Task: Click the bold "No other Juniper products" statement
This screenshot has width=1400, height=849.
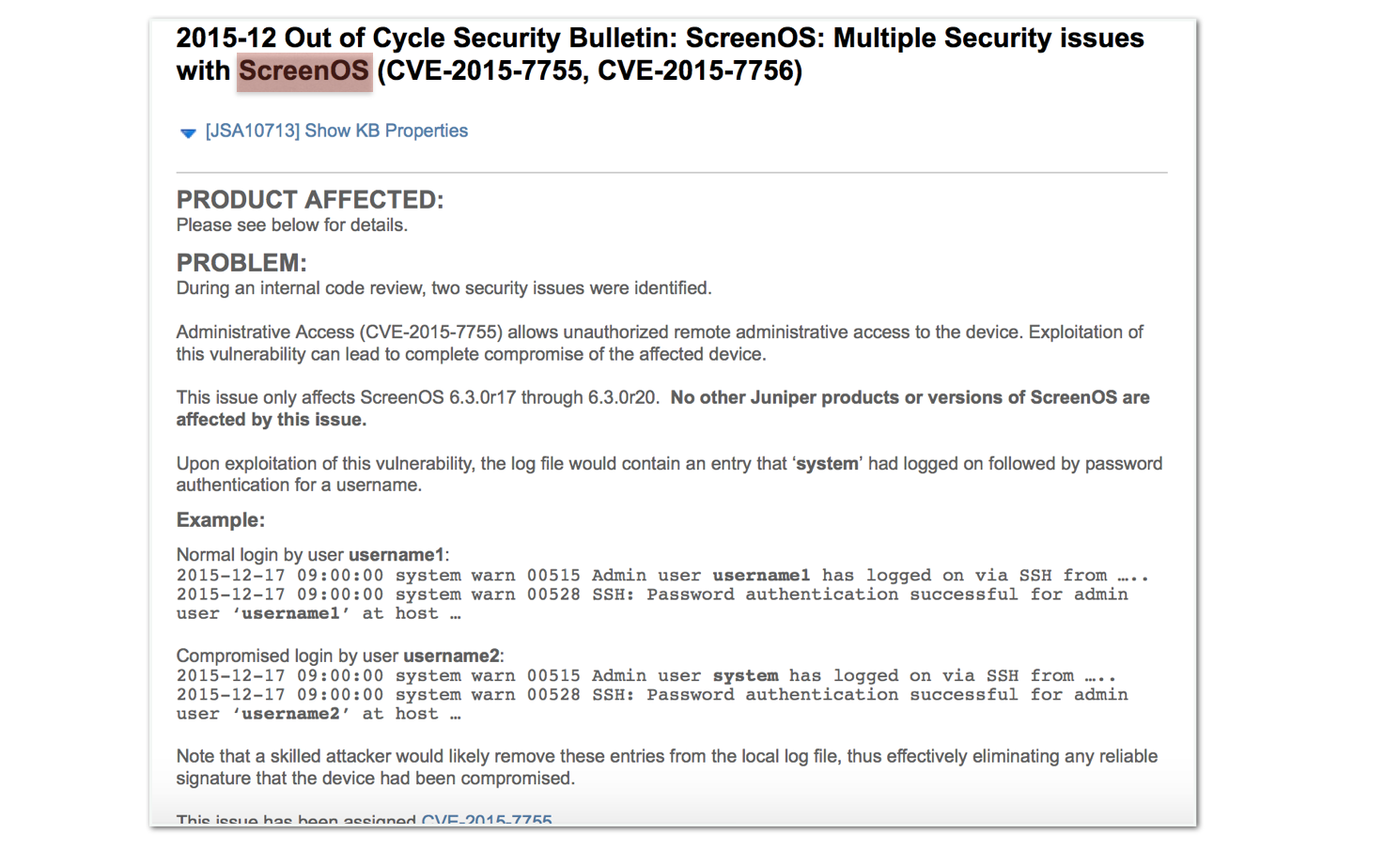Action: point(909,398)
